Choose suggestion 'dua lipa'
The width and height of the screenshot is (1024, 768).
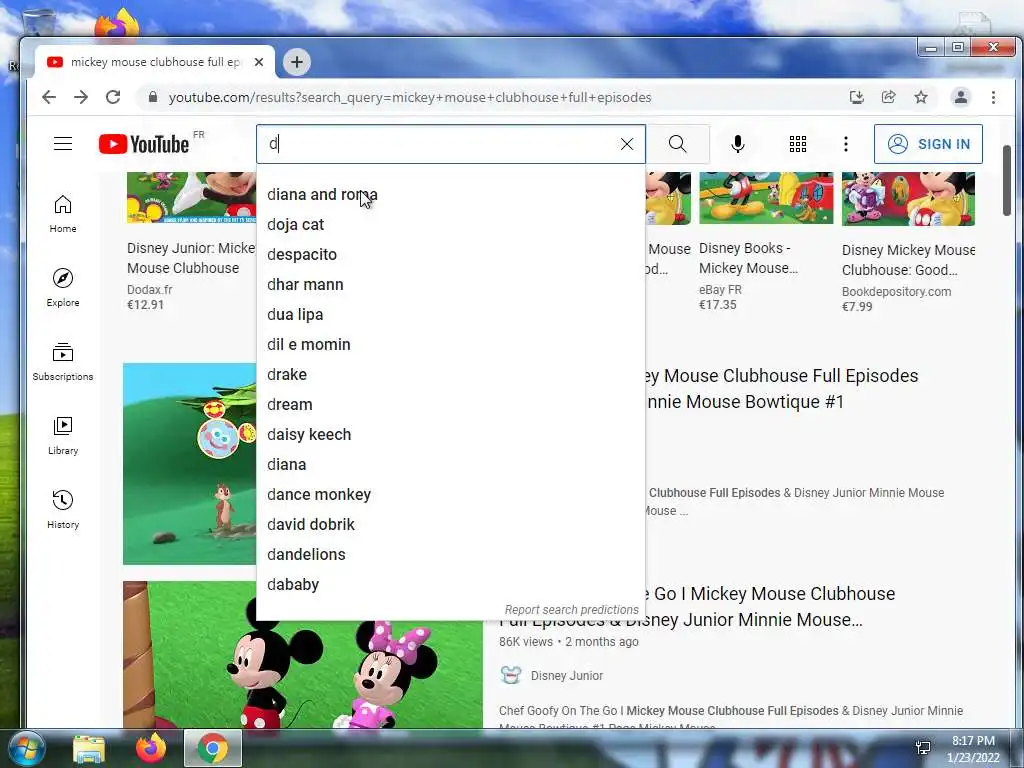coord(451,315)
